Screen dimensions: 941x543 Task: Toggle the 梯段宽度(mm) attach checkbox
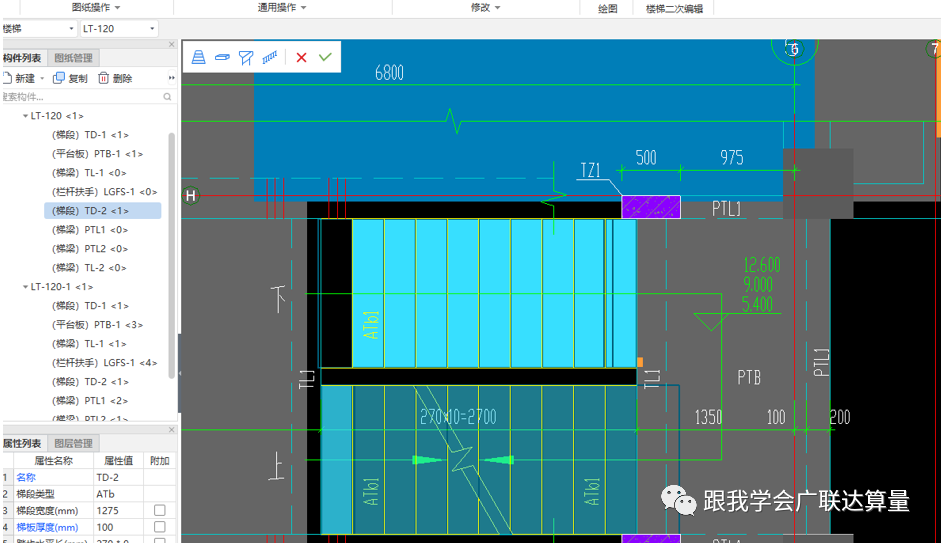coord(160,510)
